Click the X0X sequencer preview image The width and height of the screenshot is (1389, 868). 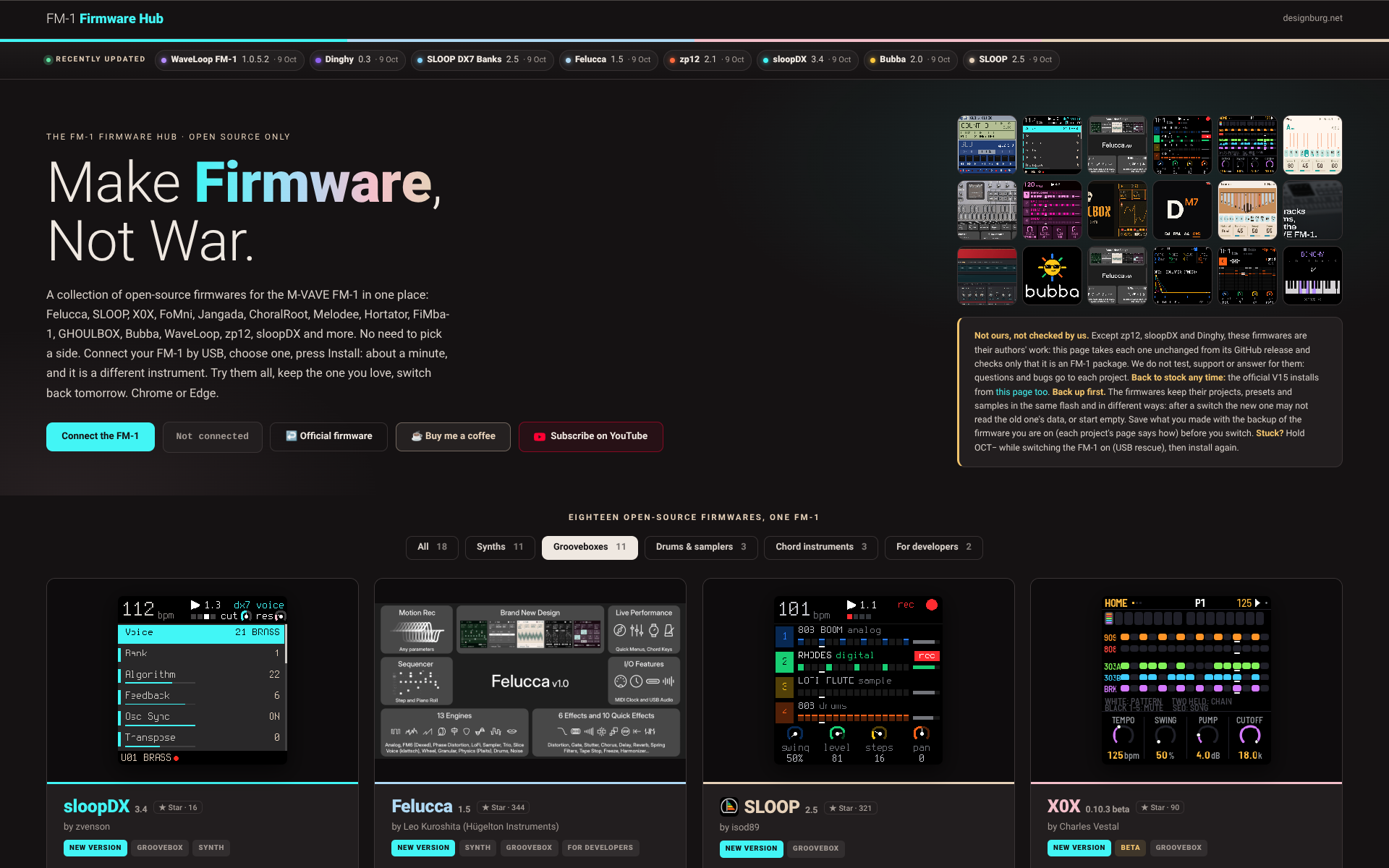coord(1186,680)
